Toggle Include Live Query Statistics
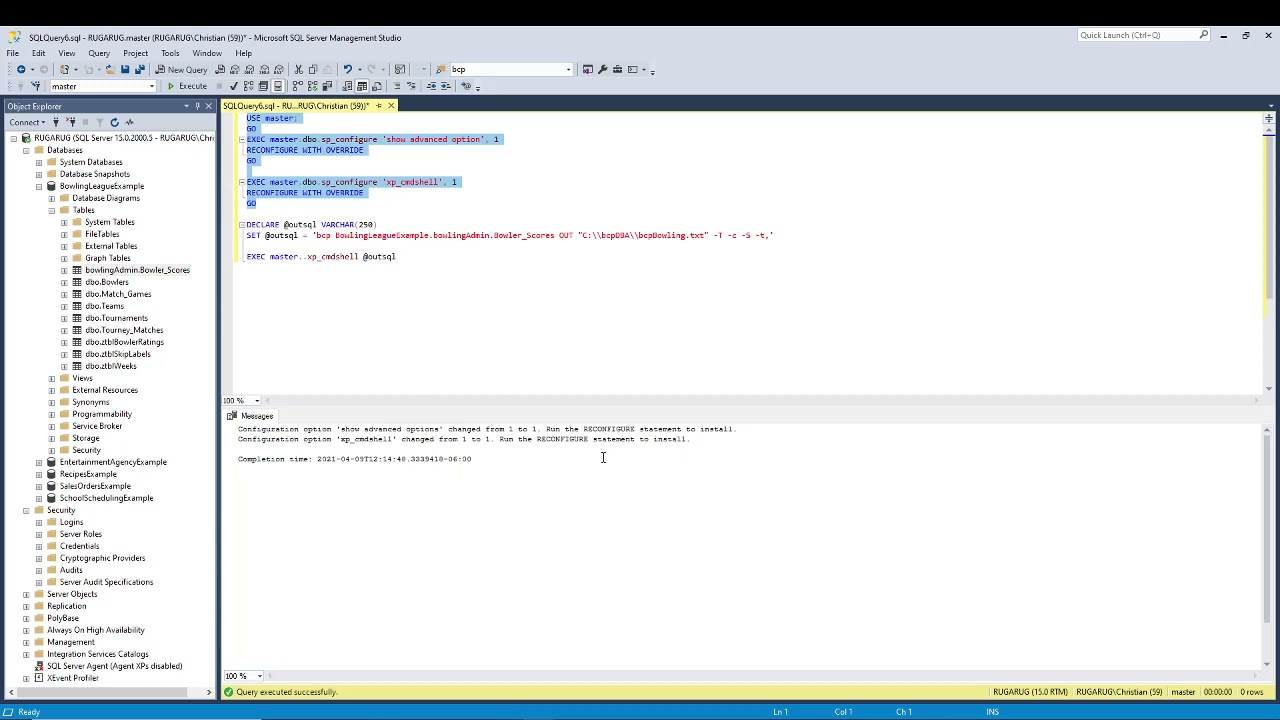 [312, 86]
